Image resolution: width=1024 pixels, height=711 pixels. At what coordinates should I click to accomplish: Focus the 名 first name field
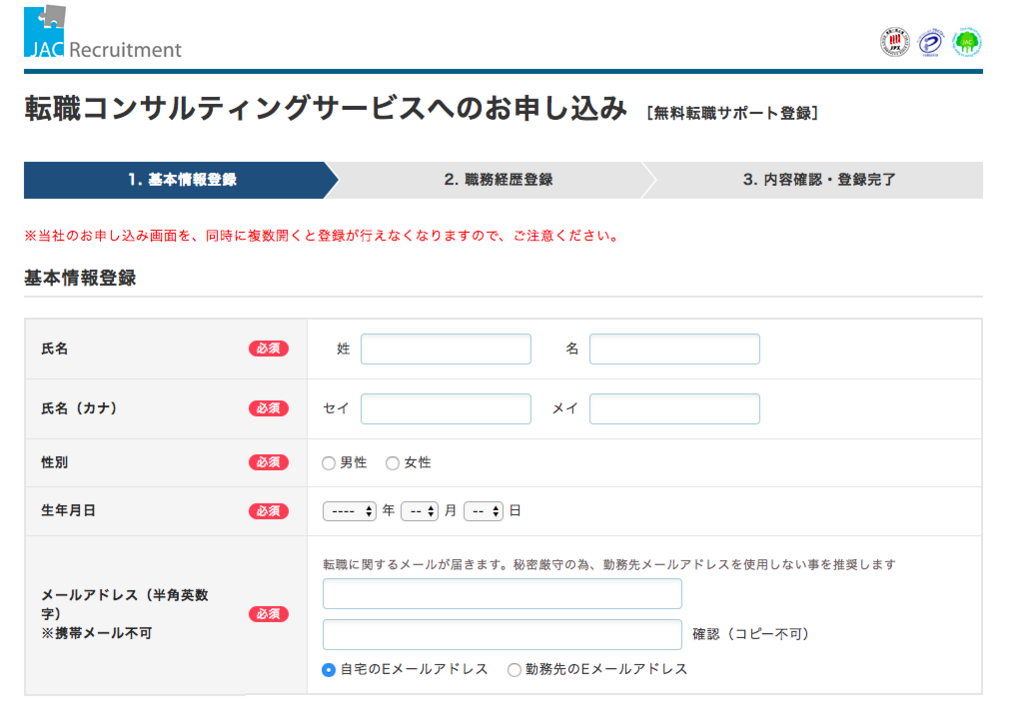tap(674, 349)
